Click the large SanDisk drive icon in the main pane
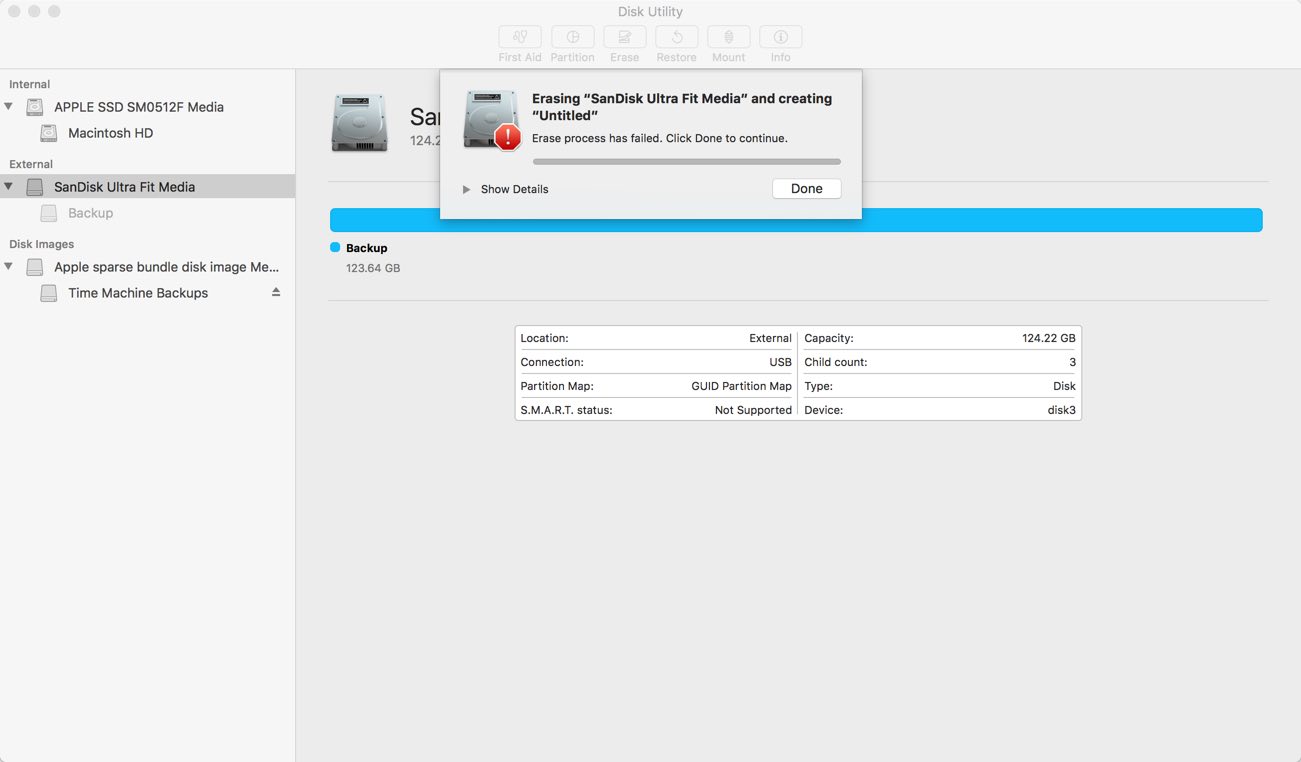1301x762 pixels. click(x=360, y=123)
